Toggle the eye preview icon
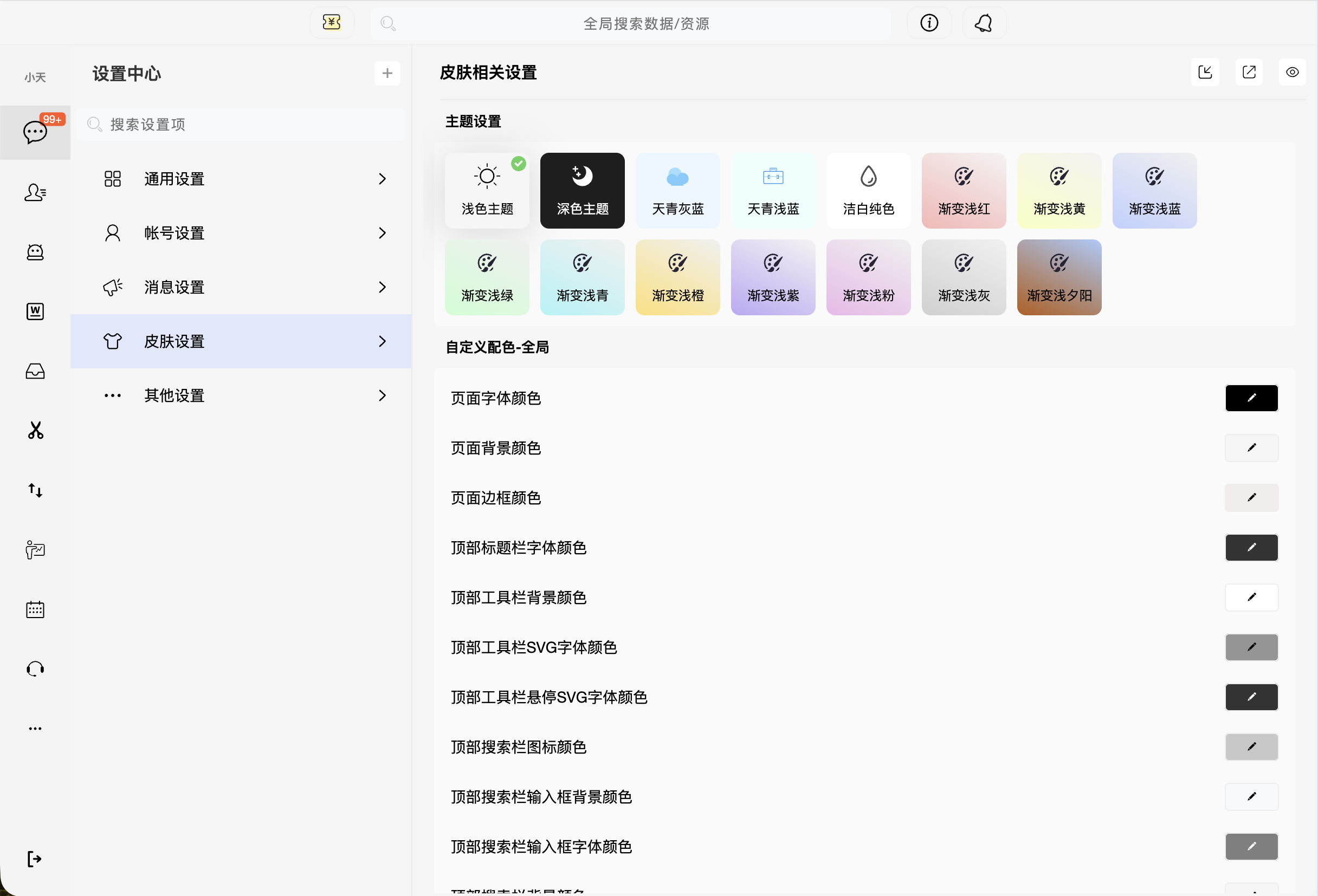Screen dimensions: 1318x896 click(x=1293, y=73)
